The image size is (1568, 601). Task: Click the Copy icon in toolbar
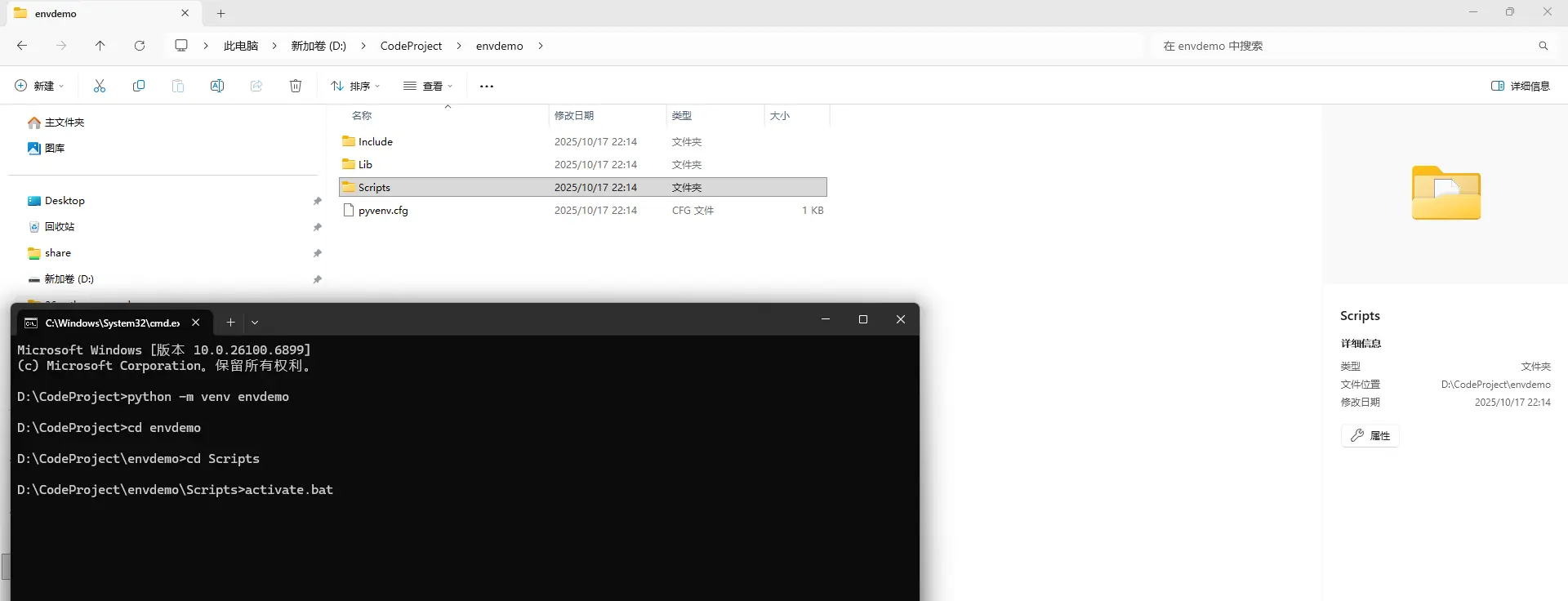139,86
